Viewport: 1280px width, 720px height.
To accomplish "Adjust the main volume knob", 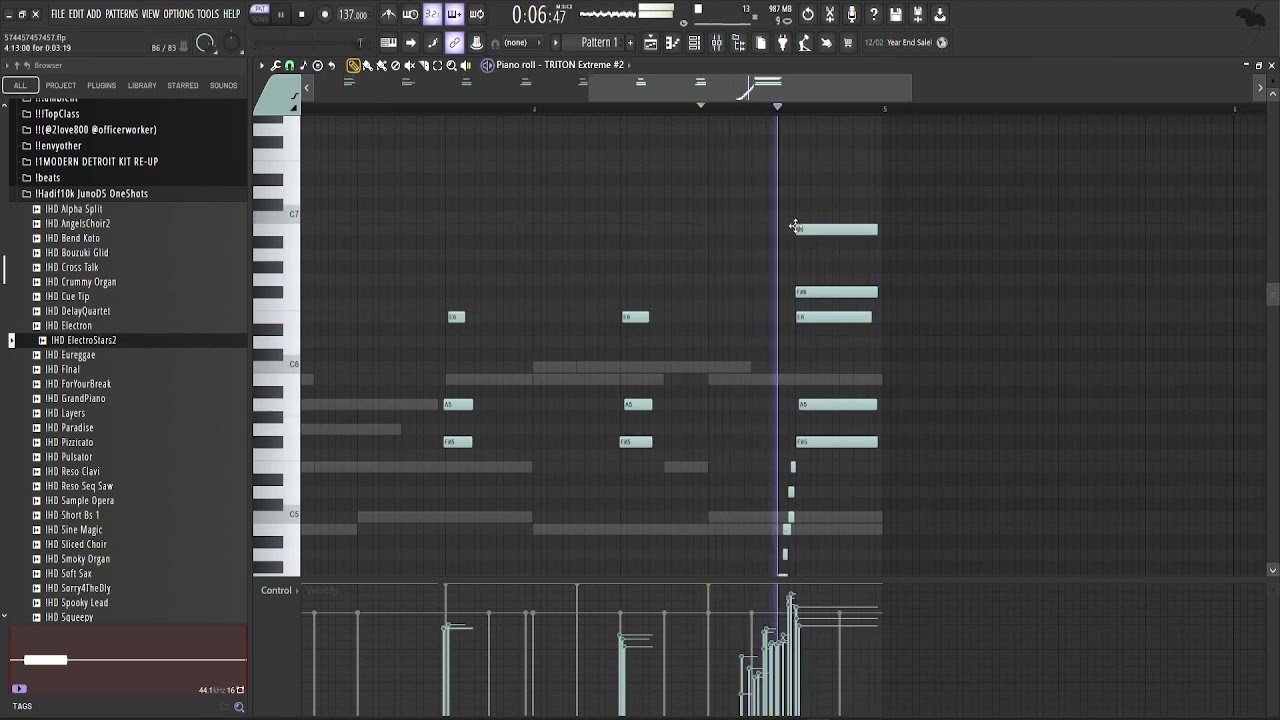I will click(205, 42).
